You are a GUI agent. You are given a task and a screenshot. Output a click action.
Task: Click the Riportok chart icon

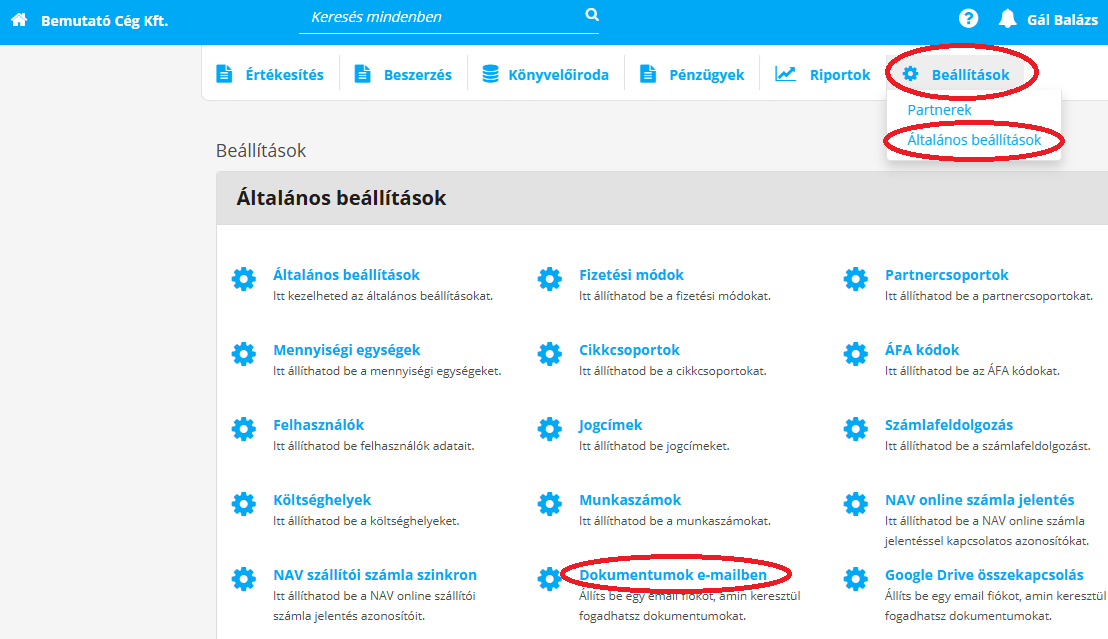(785, 74)
